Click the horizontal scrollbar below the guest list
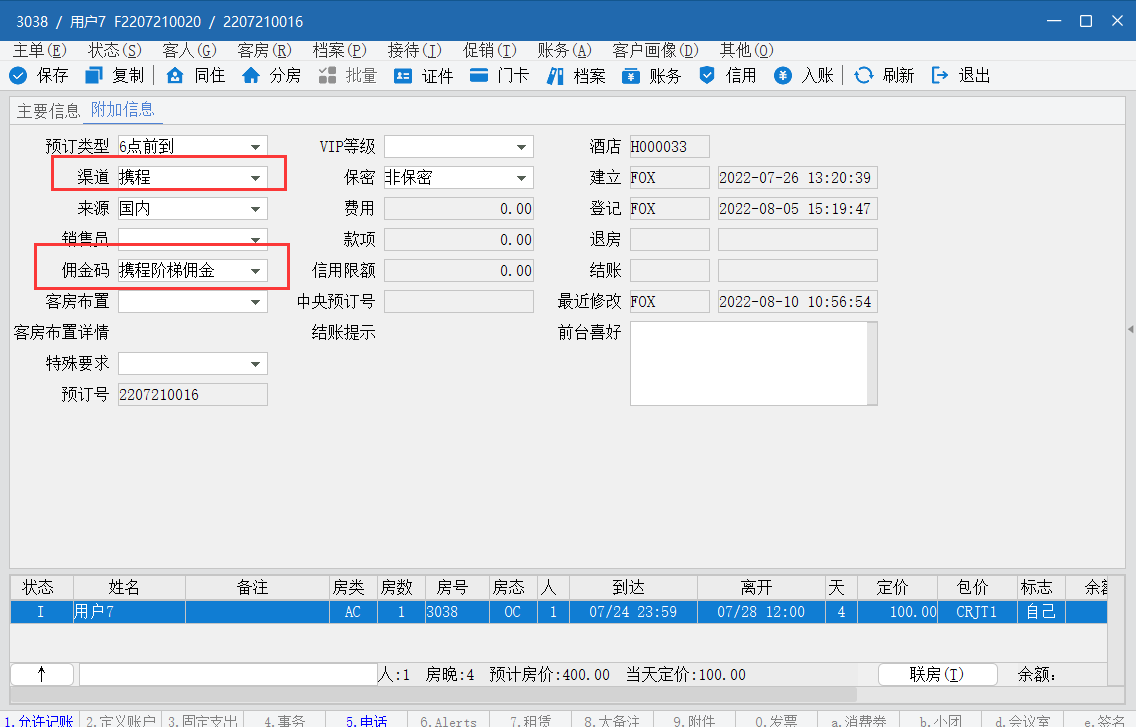This screenshot has height=727, width=1136. point(432,694)
